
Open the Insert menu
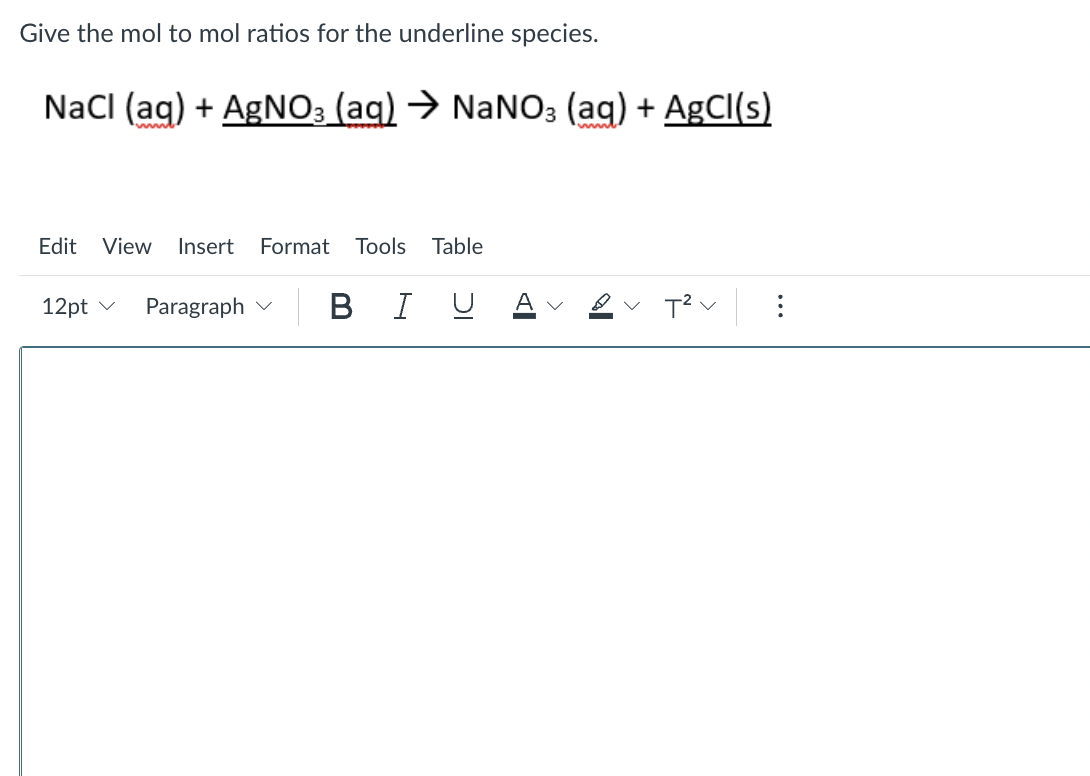click(205, 246)
